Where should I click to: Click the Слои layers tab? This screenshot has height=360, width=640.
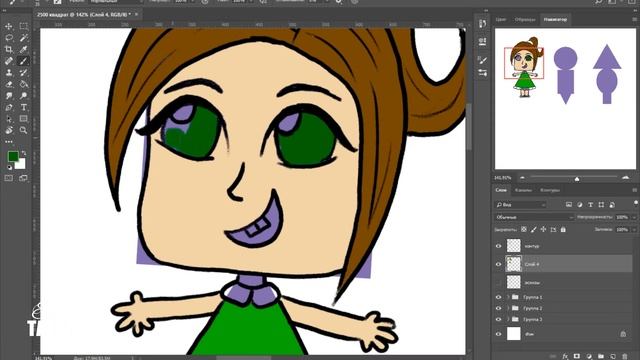tap(501, 190)
